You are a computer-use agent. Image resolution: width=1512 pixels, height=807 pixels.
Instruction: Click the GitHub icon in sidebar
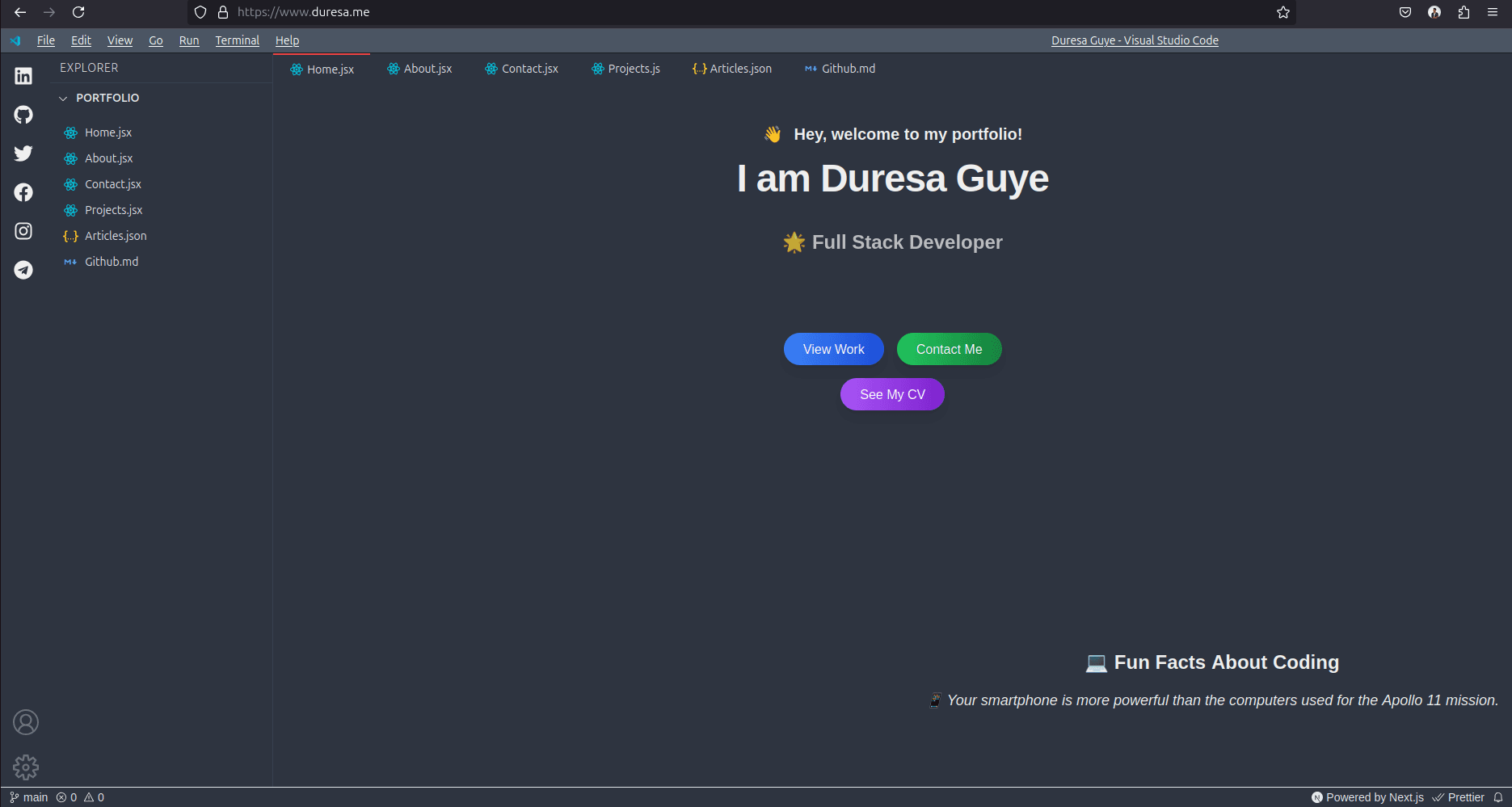point(23,115)
